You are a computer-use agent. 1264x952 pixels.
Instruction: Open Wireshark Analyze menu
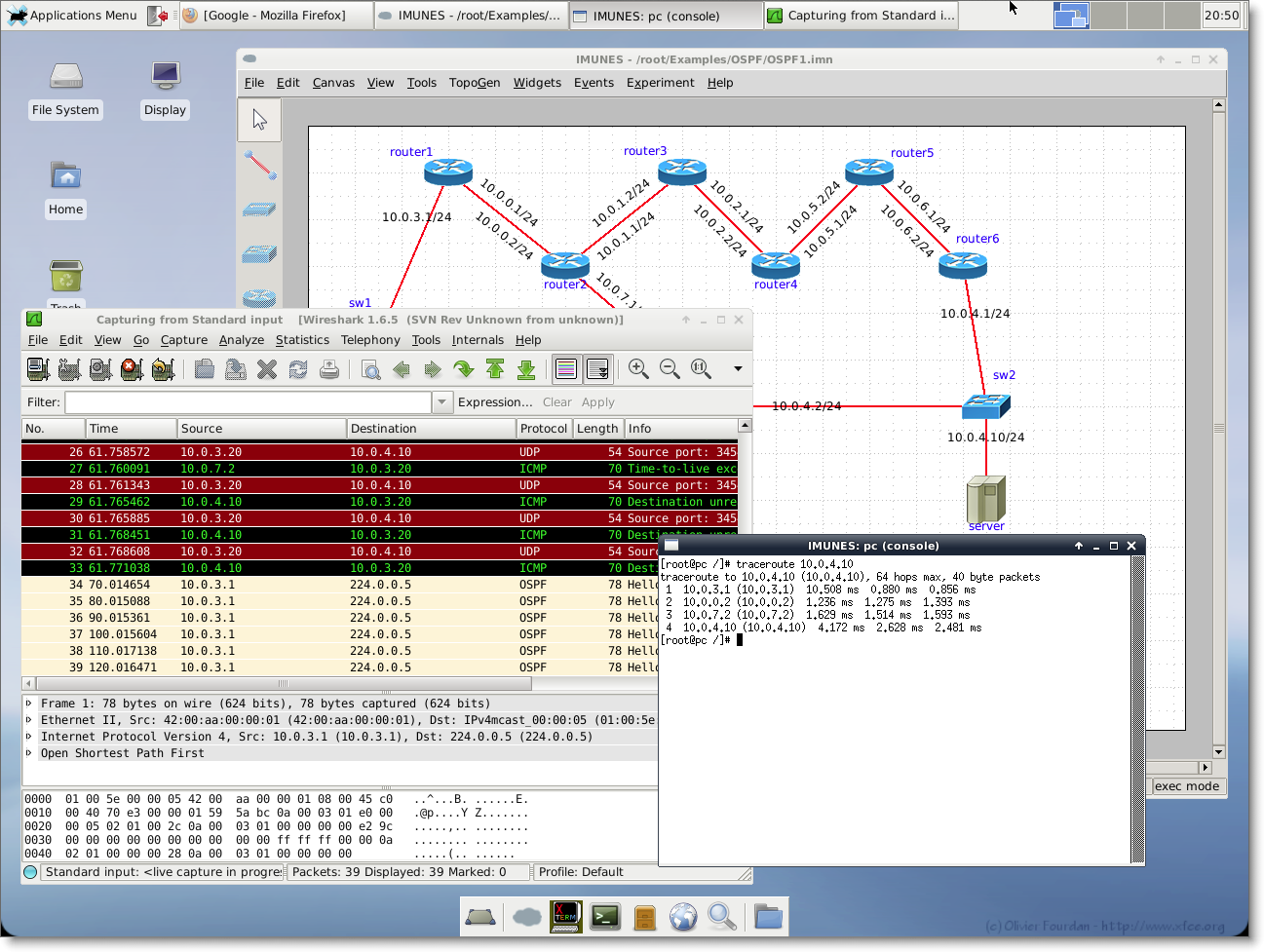click(242, 340)
